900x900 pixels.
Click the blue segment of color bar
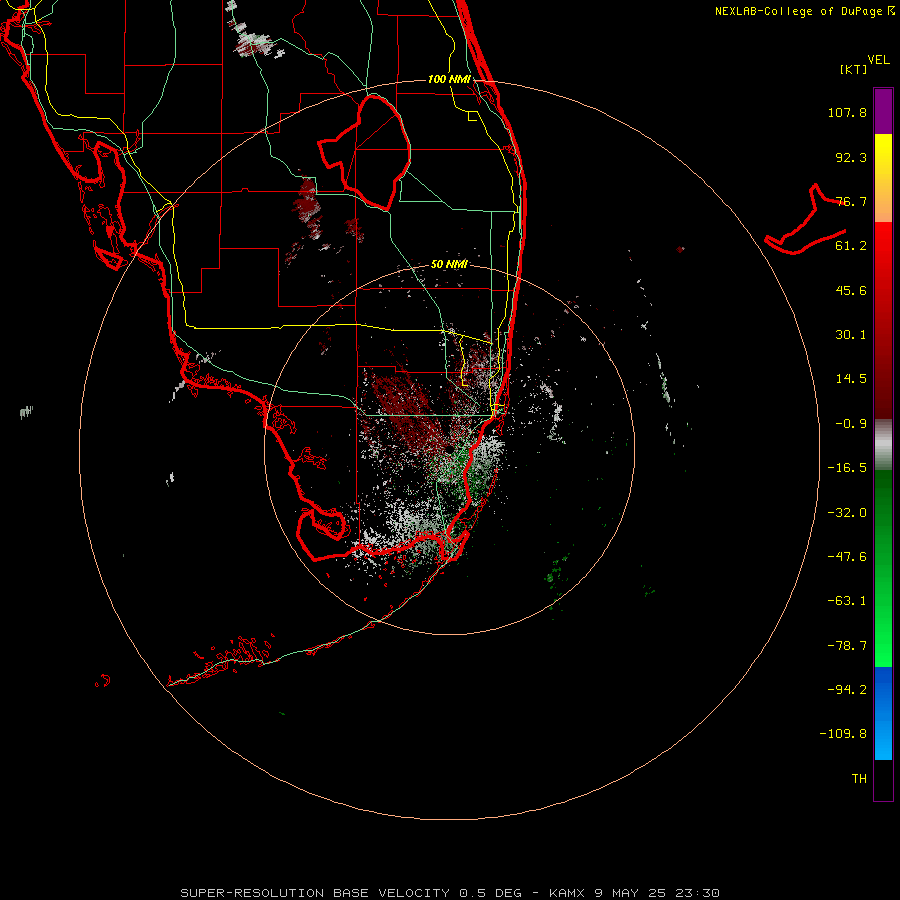tap(883, 713)
